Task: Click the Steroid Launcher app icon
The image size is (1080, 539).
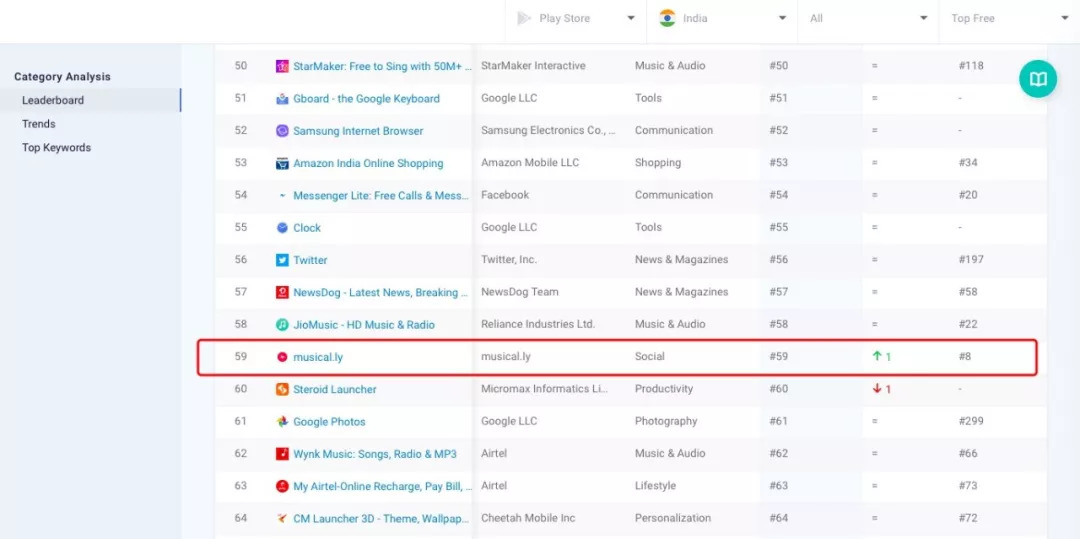Action: point(282,389)
